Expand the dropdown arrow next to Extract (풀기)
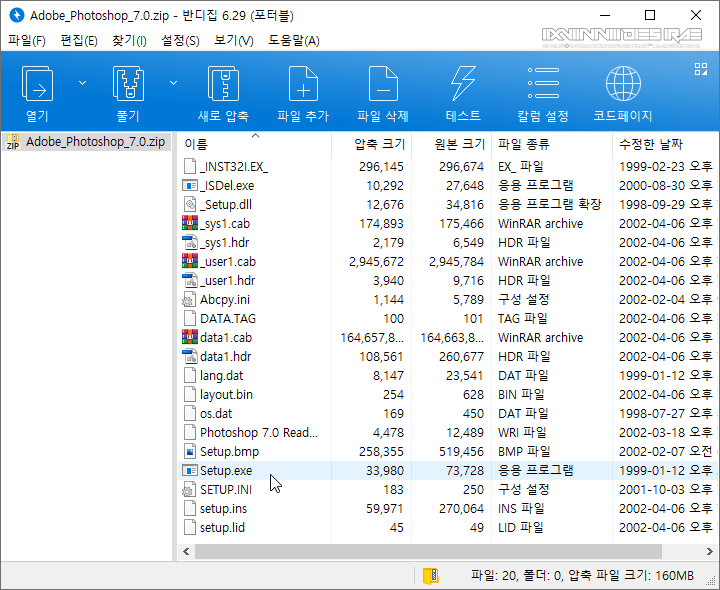720x590 pixels. [173, 83]
